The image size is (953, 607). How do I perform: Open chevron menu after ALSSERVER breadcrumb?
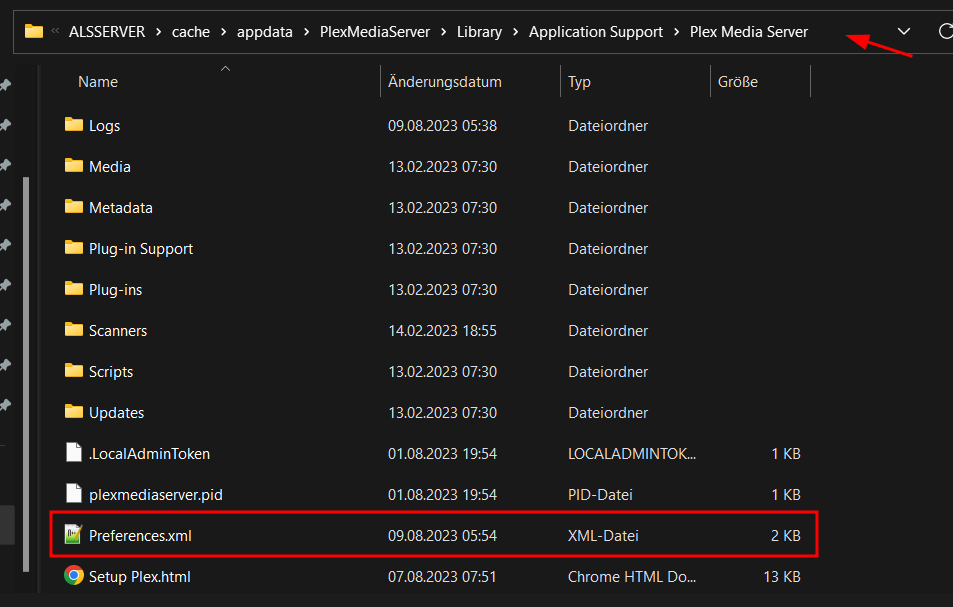(159, 32)
